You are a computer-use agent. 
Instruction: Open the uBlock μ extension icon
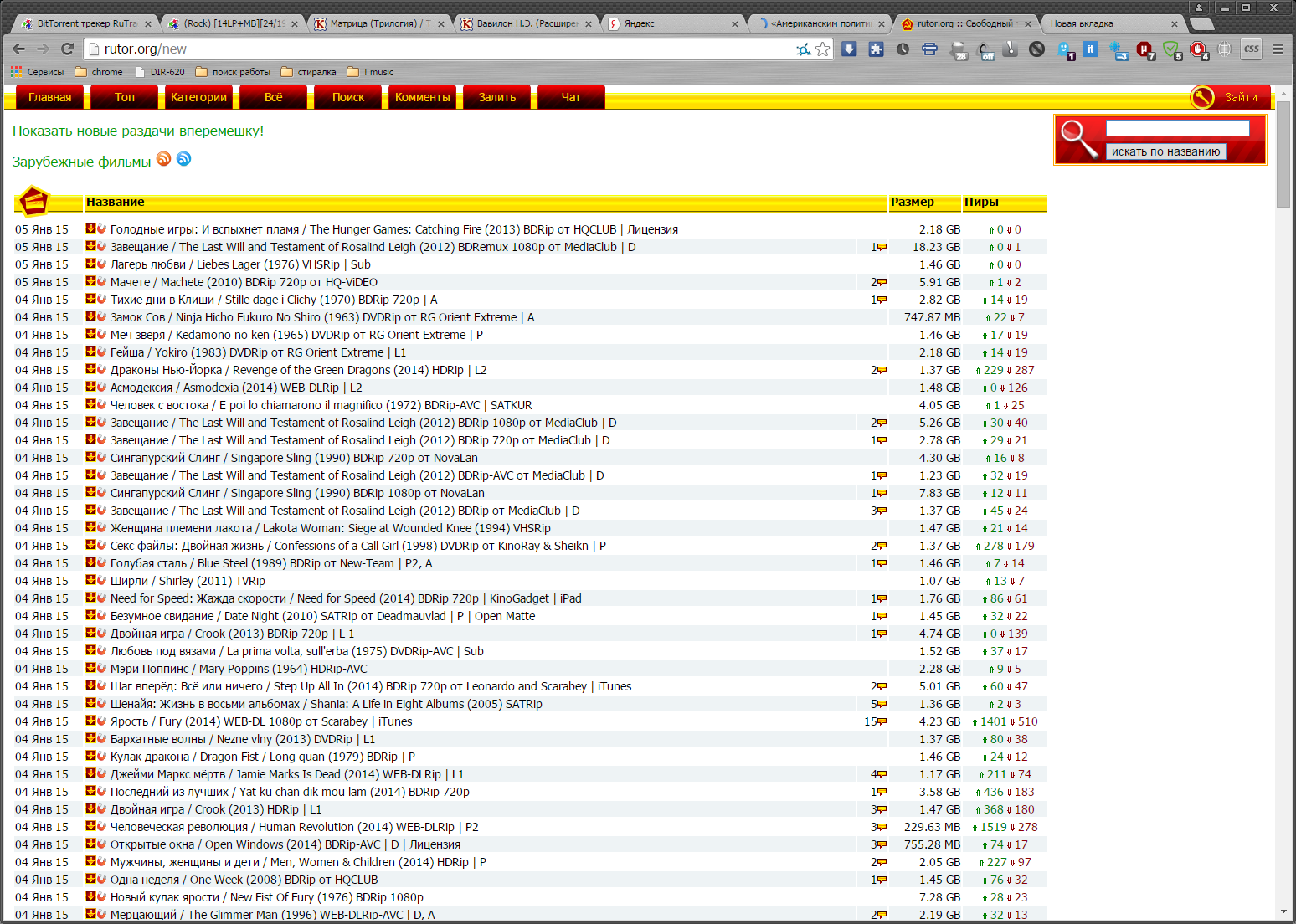pyautogui.click(x=1144, y=50)
